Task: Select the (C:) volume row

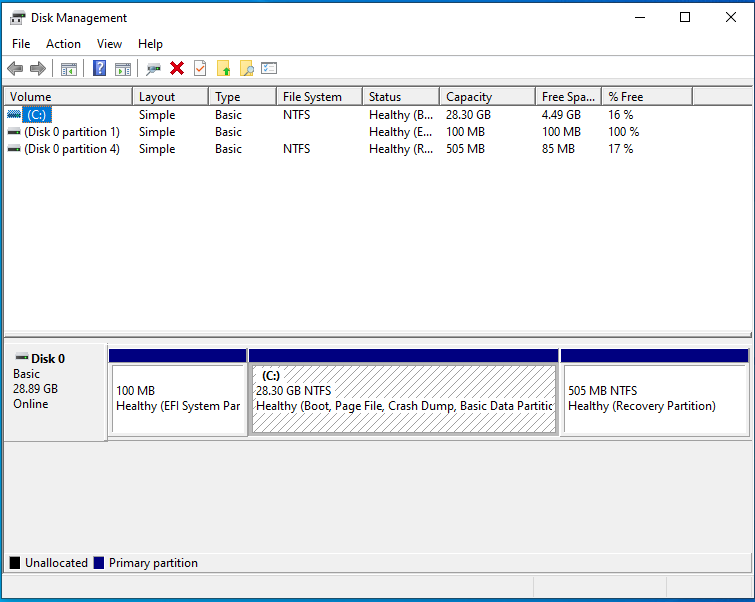Action: (x=378, y=115)
